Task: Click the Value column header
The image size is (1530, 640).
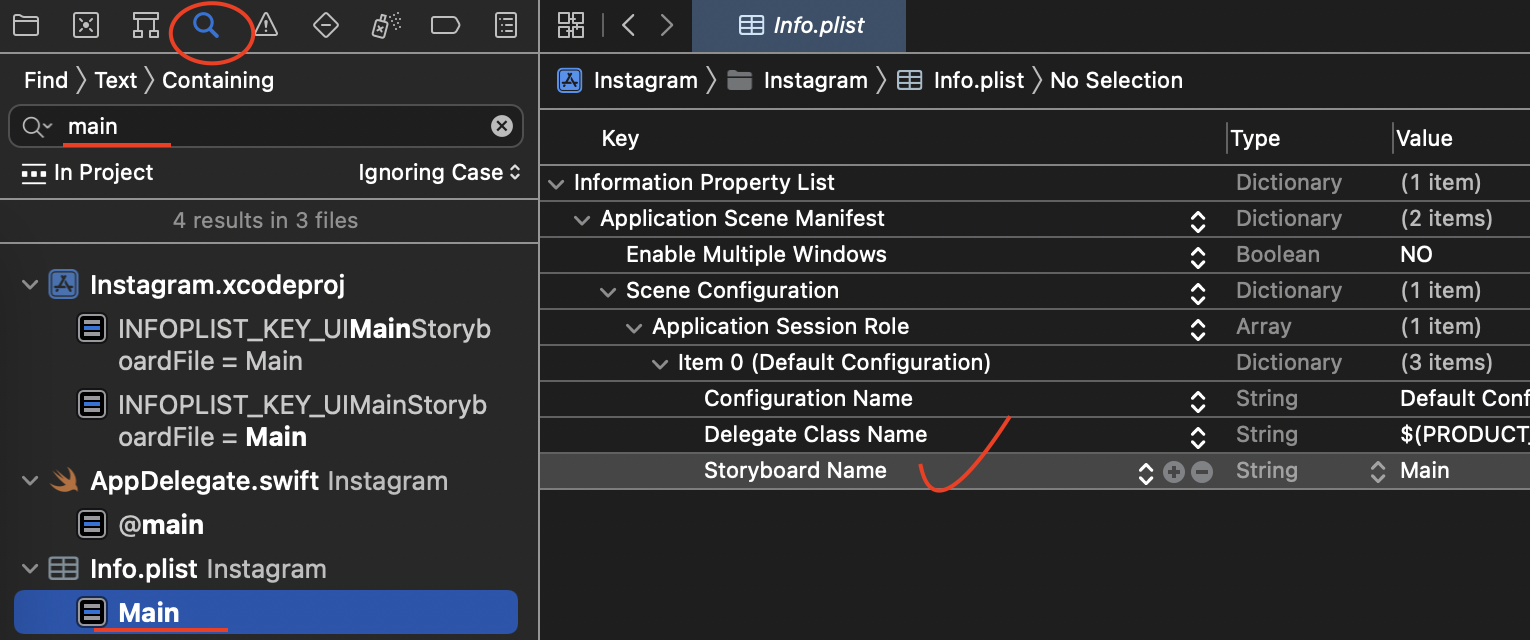Action: 1424,138
